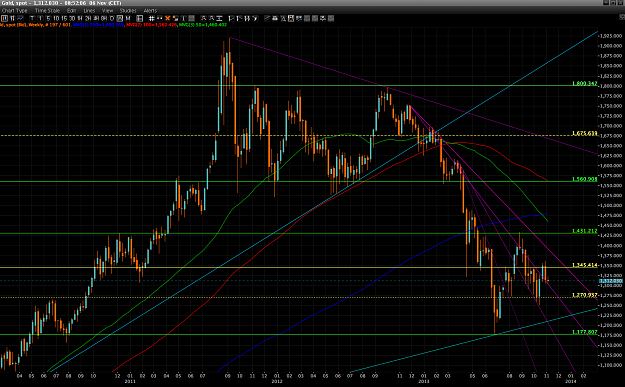Choose the 4H interval button
625x387 pixels.
click(96, 18)
